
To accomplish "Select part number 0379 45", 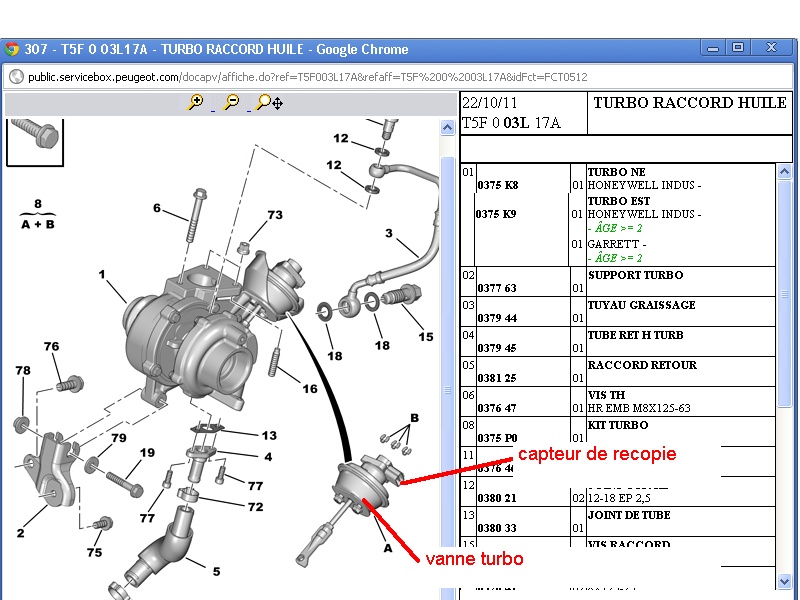I will tap(497, 348).
